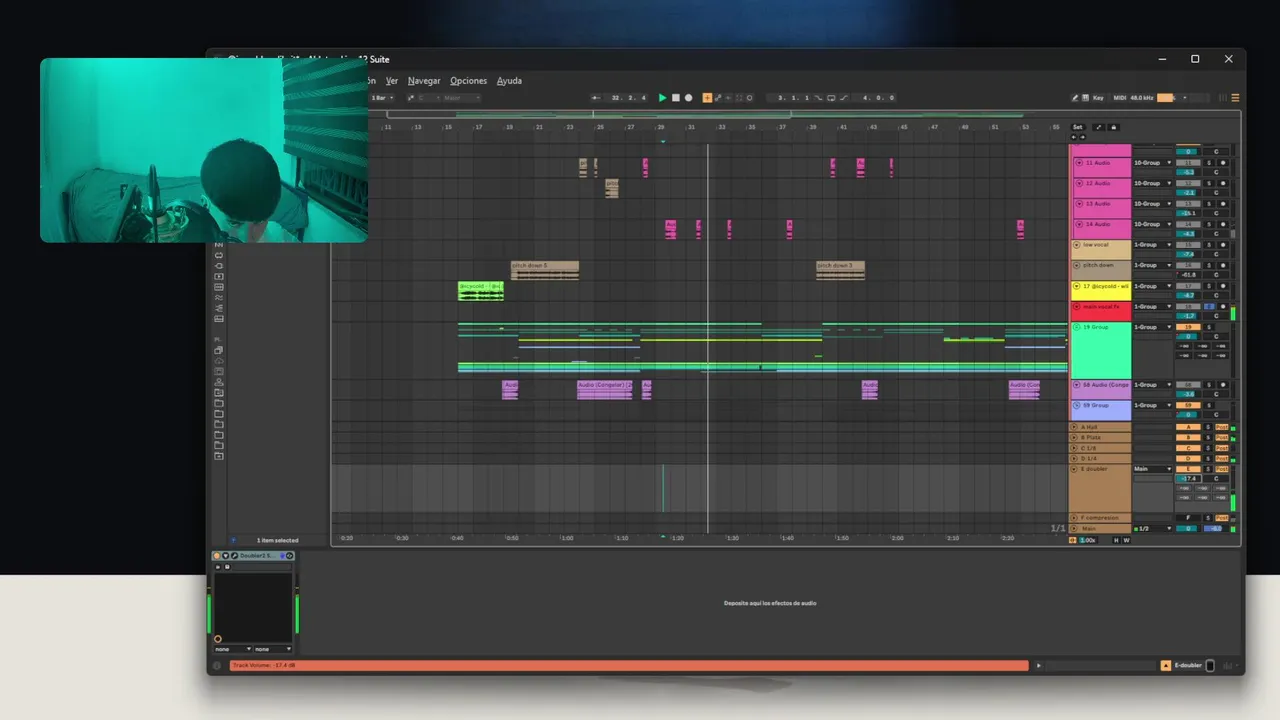Viewport: 1280px width, 720px height.
Task: Click the Main track volume field
Action: (x=1188, y=528)
